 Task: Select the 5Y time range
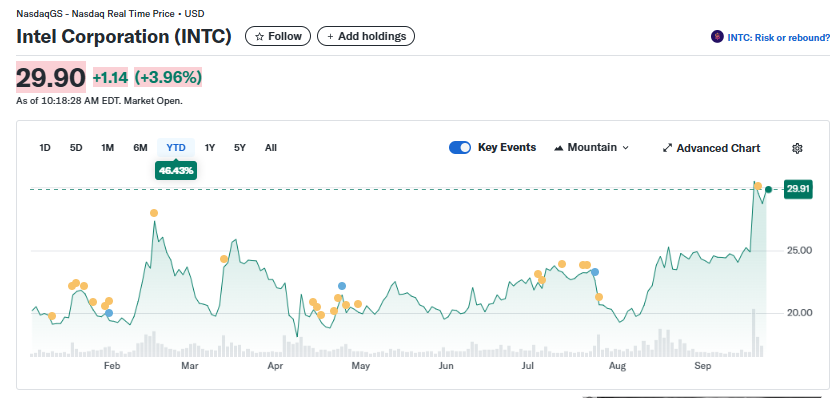(239, 148)
